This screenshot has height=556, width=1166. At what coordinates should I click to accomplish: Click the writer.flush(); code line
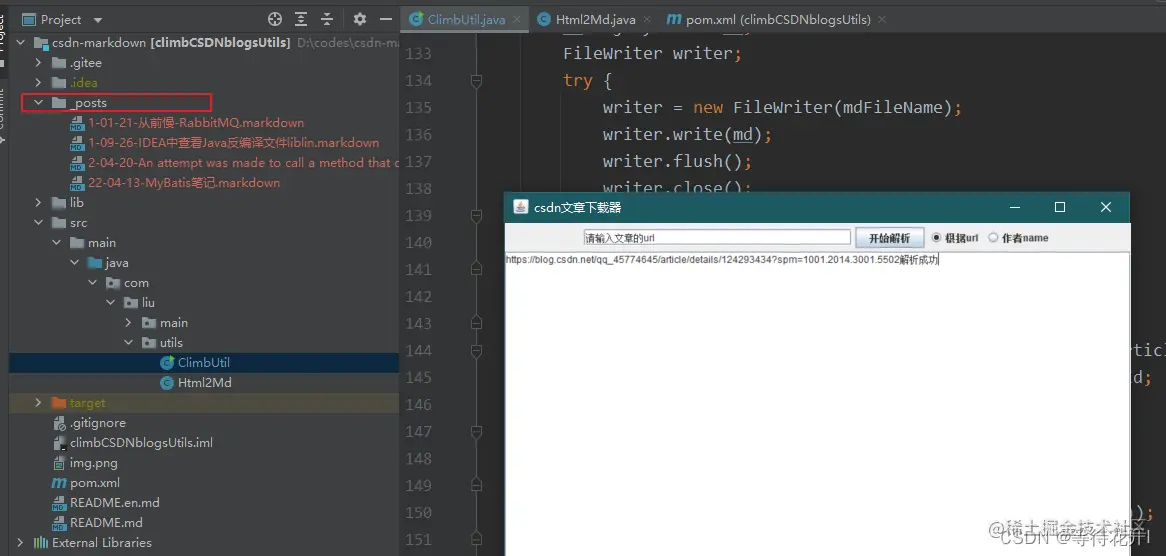point(677,161)
